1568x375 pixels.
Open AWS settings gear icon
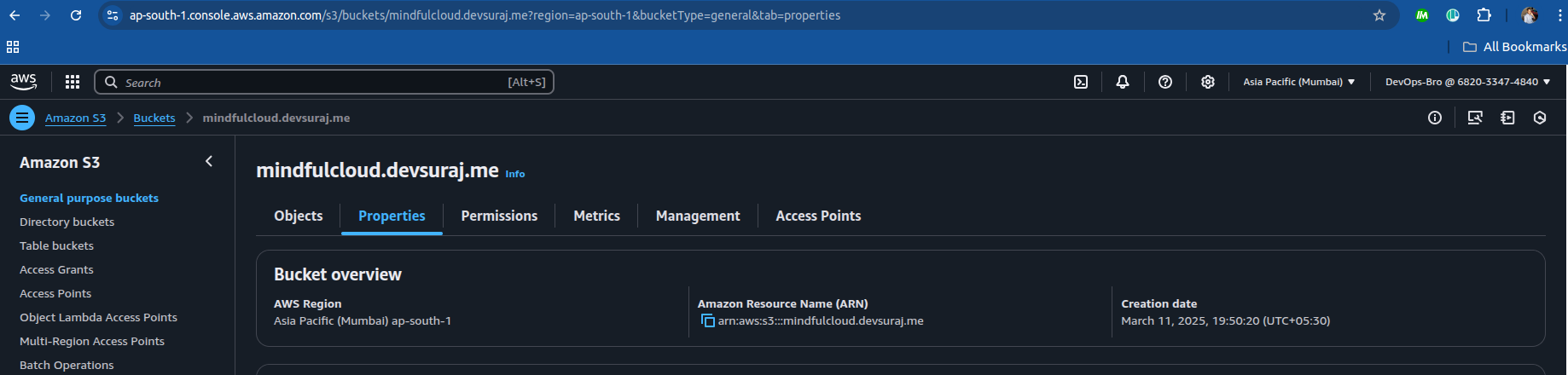click(x=1208, y=82)
